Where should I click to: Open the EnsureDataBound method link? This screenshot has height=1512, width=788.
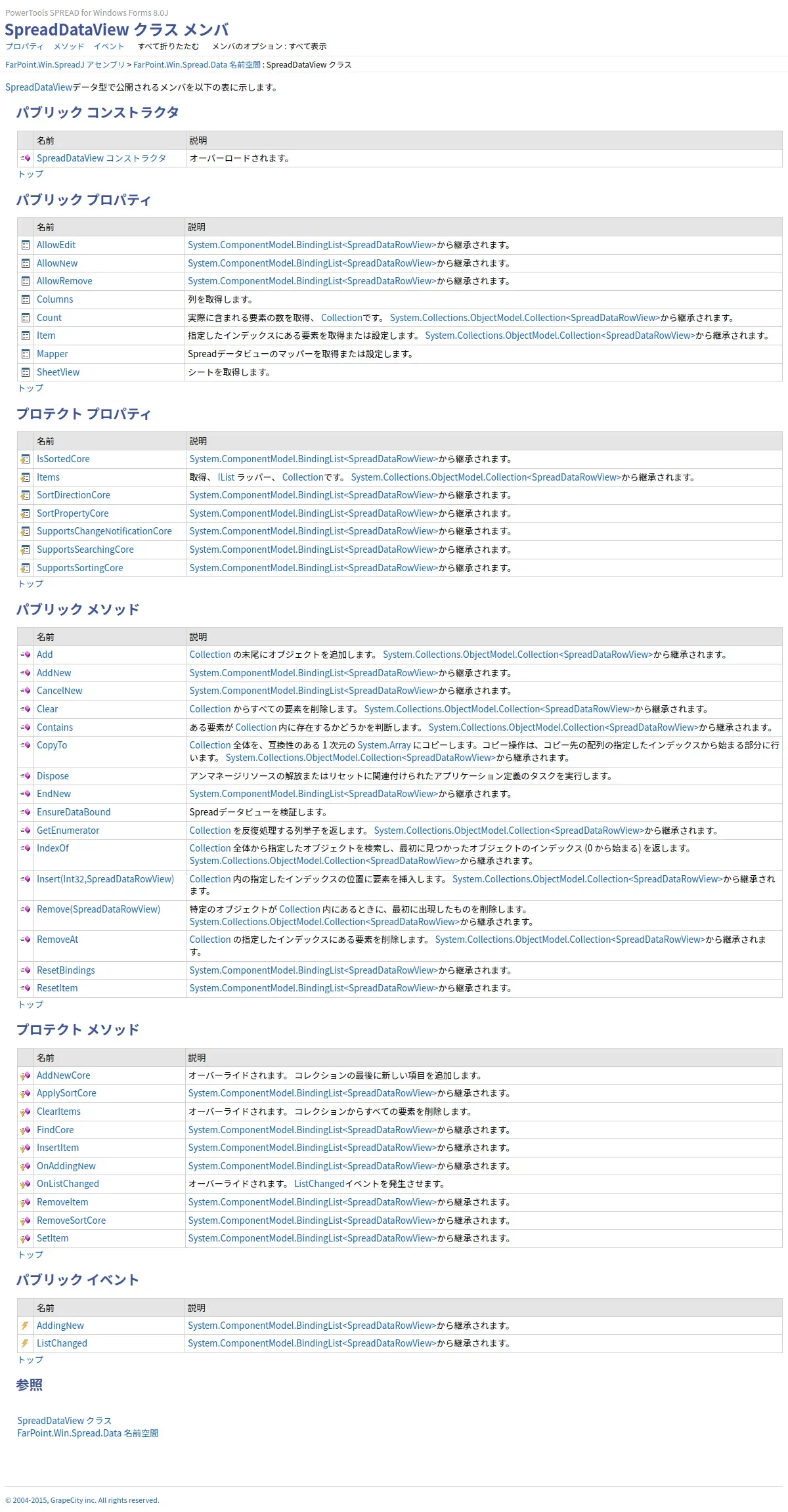74,812
